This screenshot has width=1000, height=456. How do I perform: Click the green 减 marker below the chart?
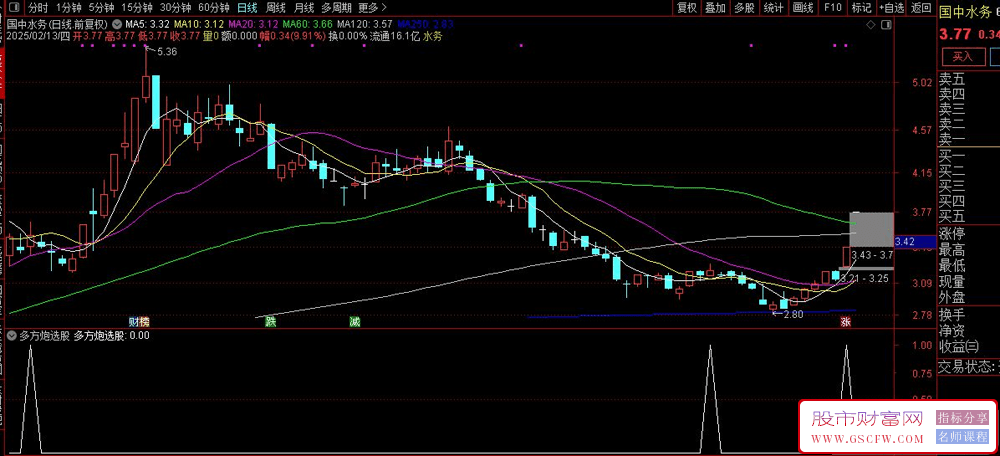click(x=355, y=321)
